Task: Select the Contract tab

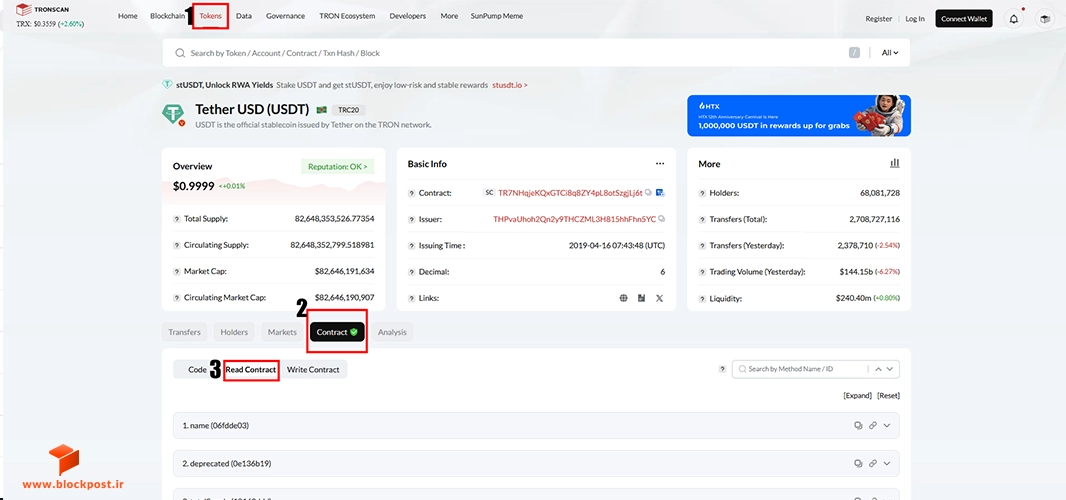Action: click(337, 332)
